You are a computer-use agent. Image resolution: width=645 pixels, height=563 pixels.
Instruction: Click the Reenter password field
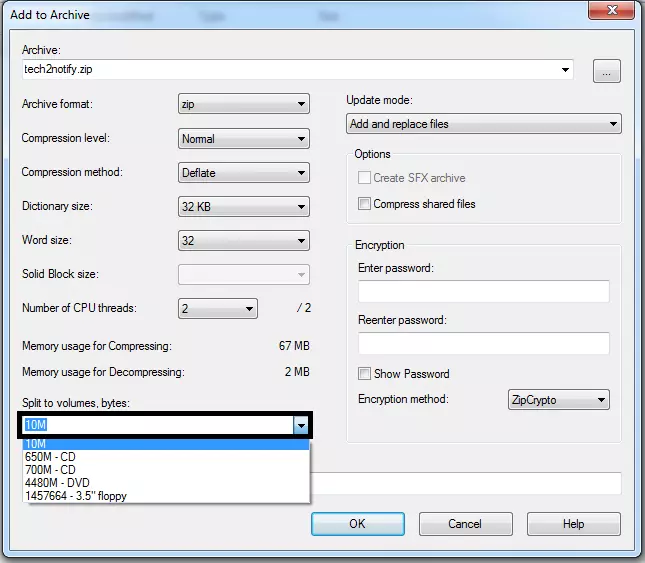pos(484,343)
